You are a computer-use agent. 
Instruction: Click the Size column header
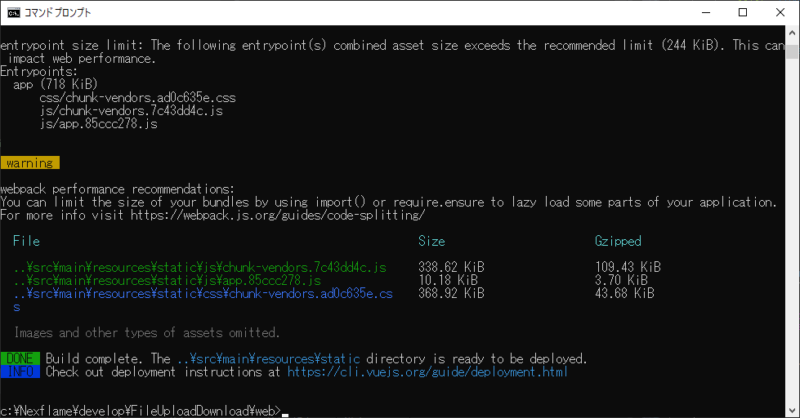tap(432, 241)
